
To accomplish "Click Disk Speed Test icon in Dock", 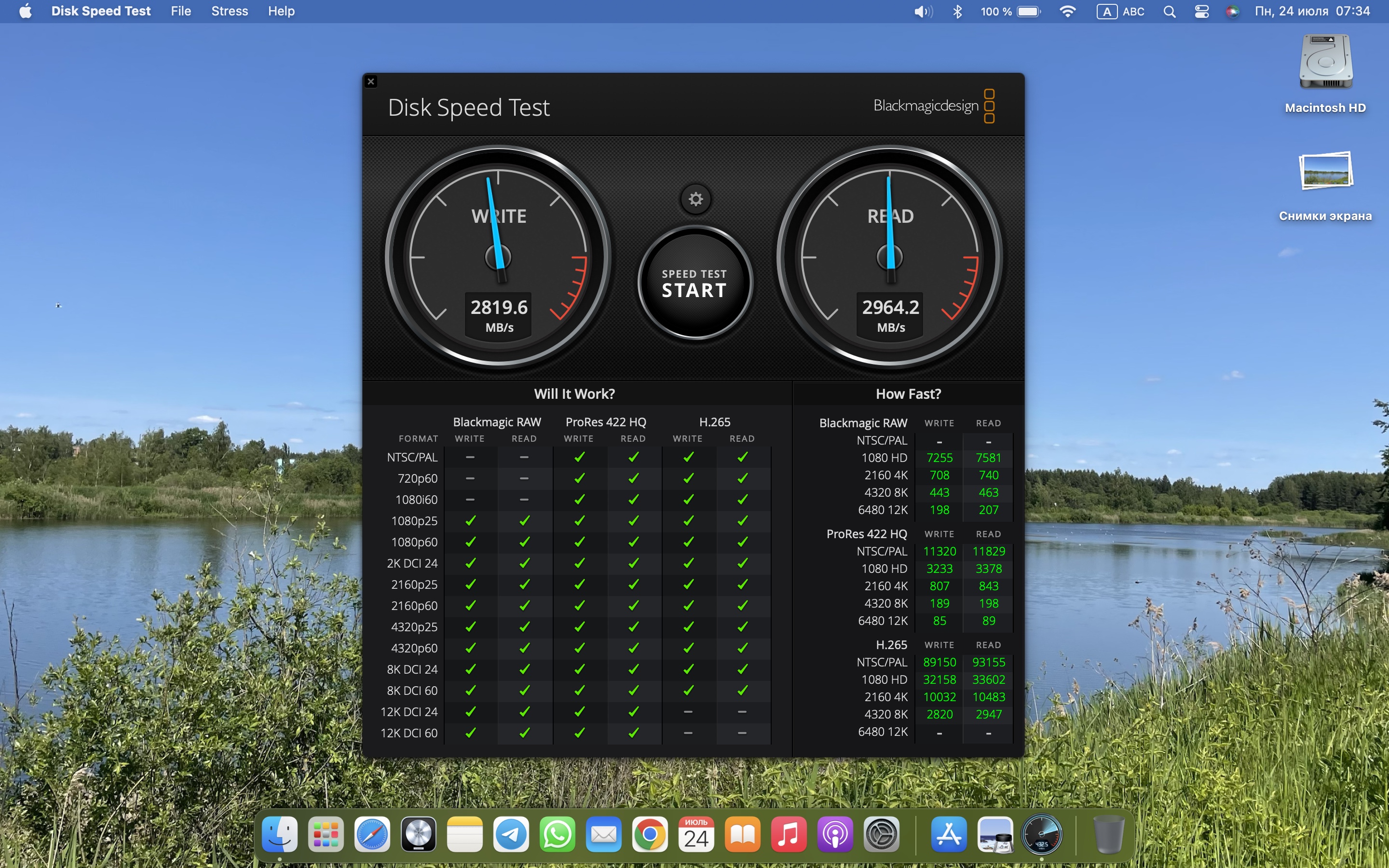I will point(1042,834).
